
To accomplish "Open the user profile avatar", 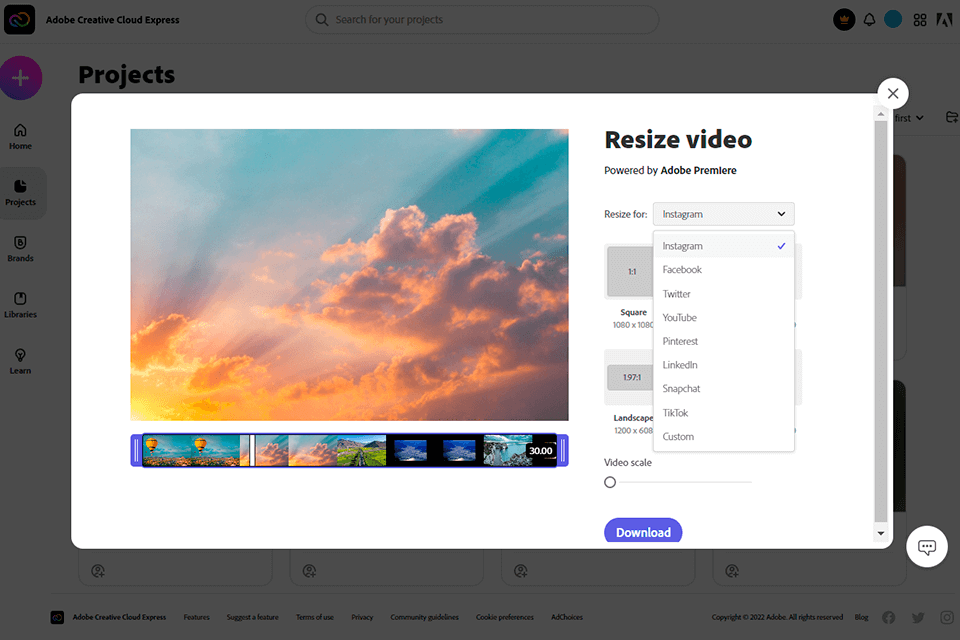I will [893, 20].
